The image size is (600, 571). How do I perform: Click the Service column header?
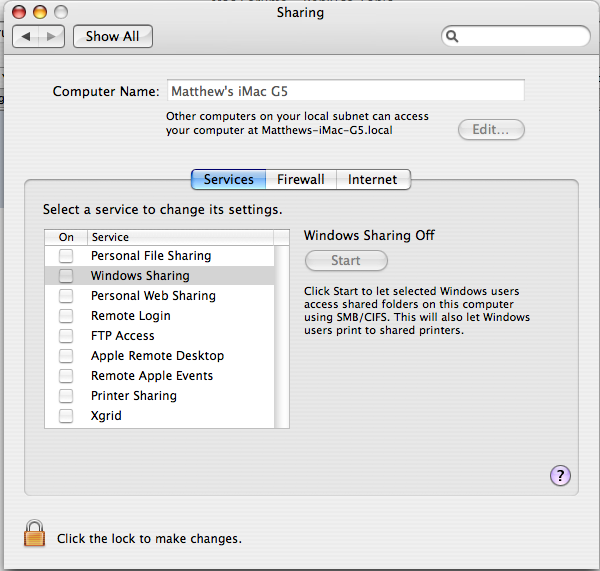[180, 237]
